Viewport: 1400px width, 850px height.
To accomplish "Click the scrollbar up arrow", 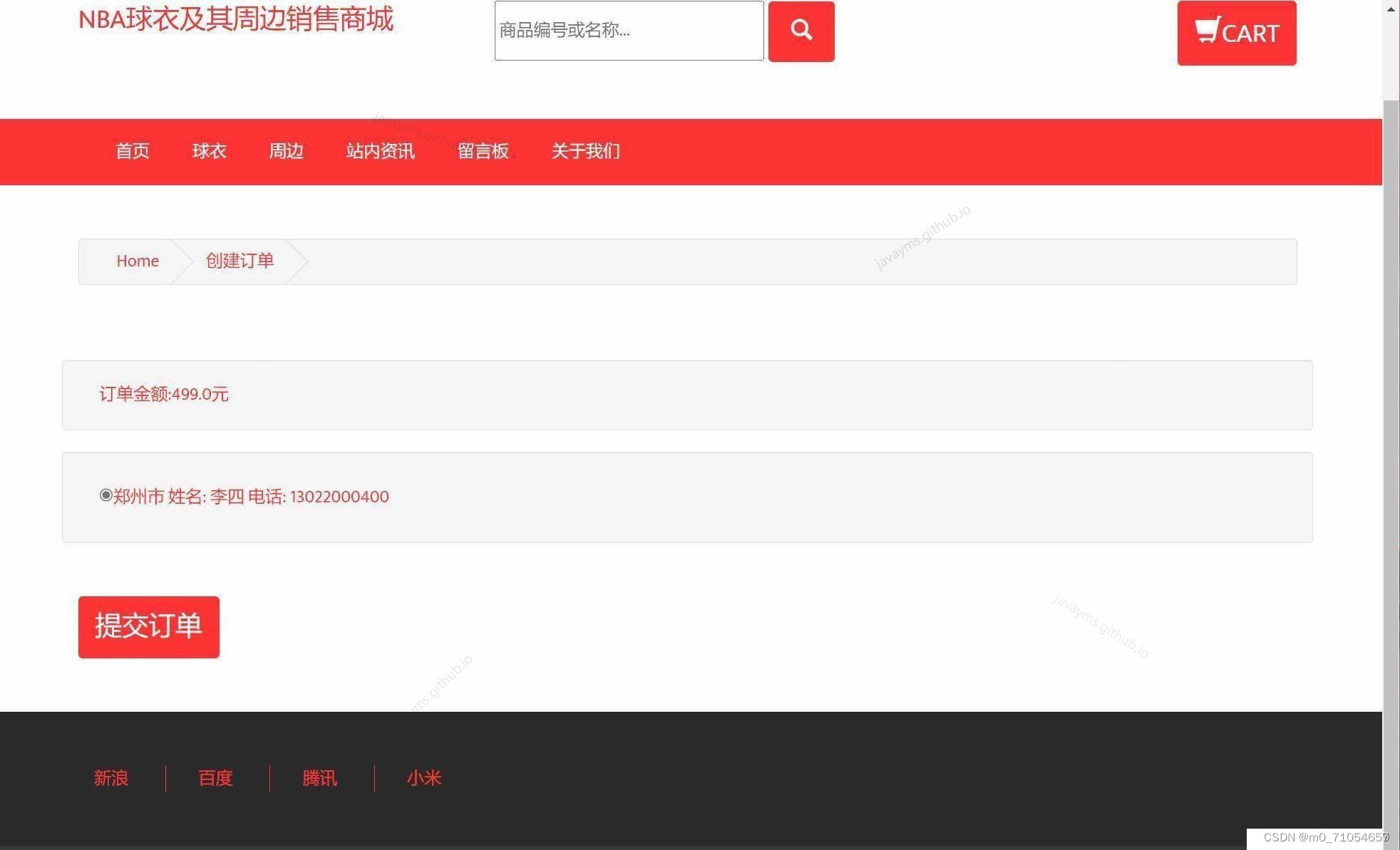I will [1391, 9].
